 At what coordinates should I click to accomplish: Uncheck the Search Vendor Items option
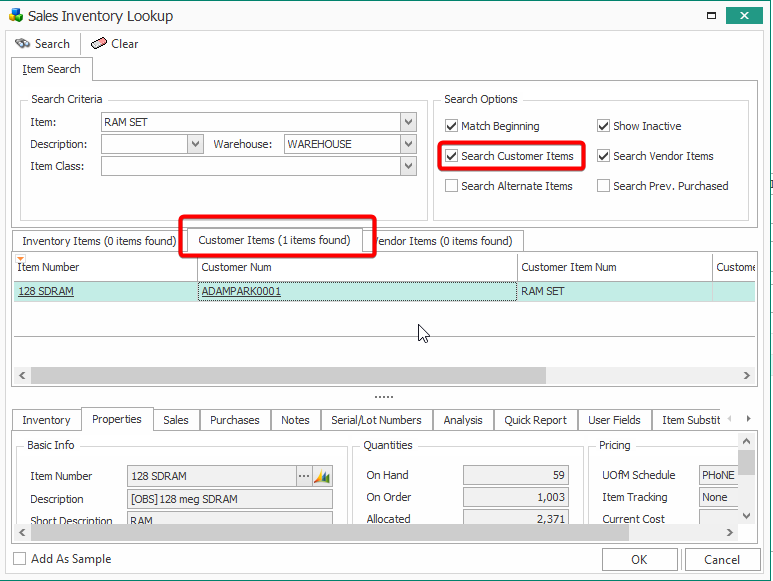pyautogui.click(x=604, y=156)
